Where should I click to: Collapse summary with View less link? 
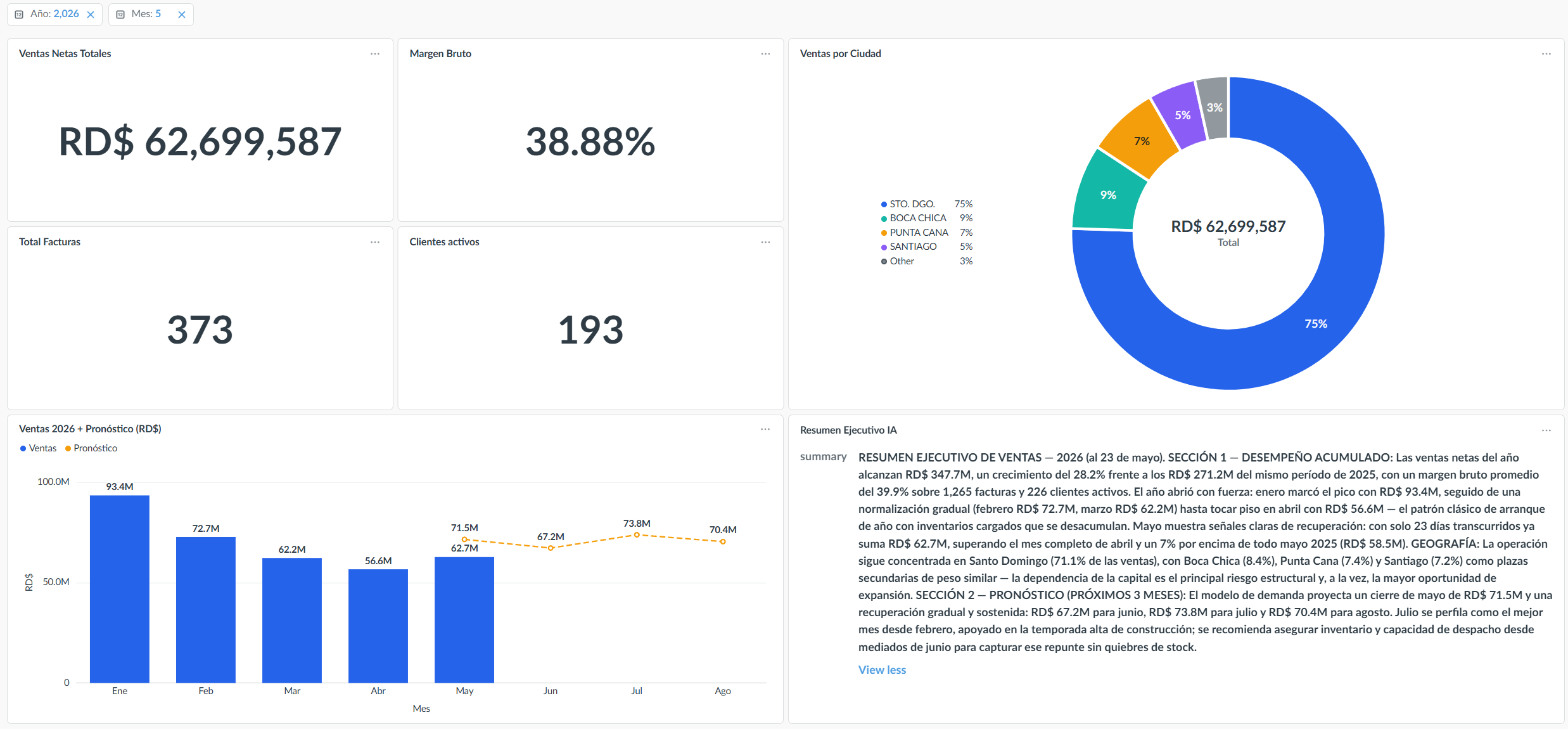882,670
